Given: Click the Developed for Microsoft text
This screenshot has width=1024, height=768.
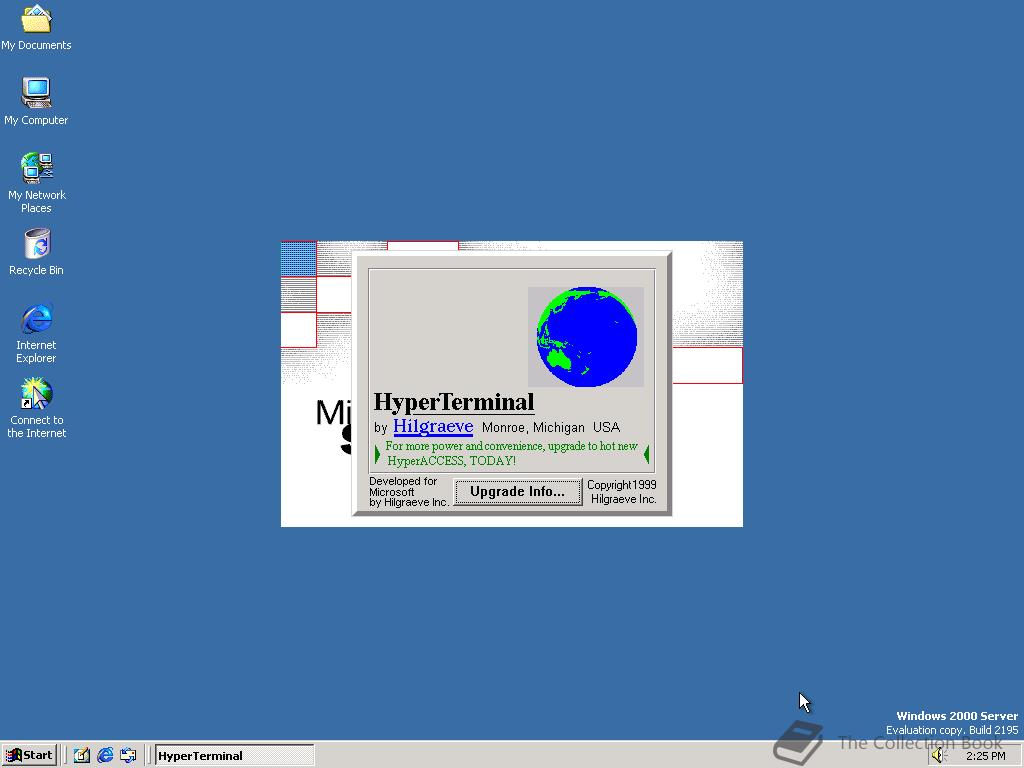Looking at the screenshot, I should pyautogui.click(x=409, y=492).
